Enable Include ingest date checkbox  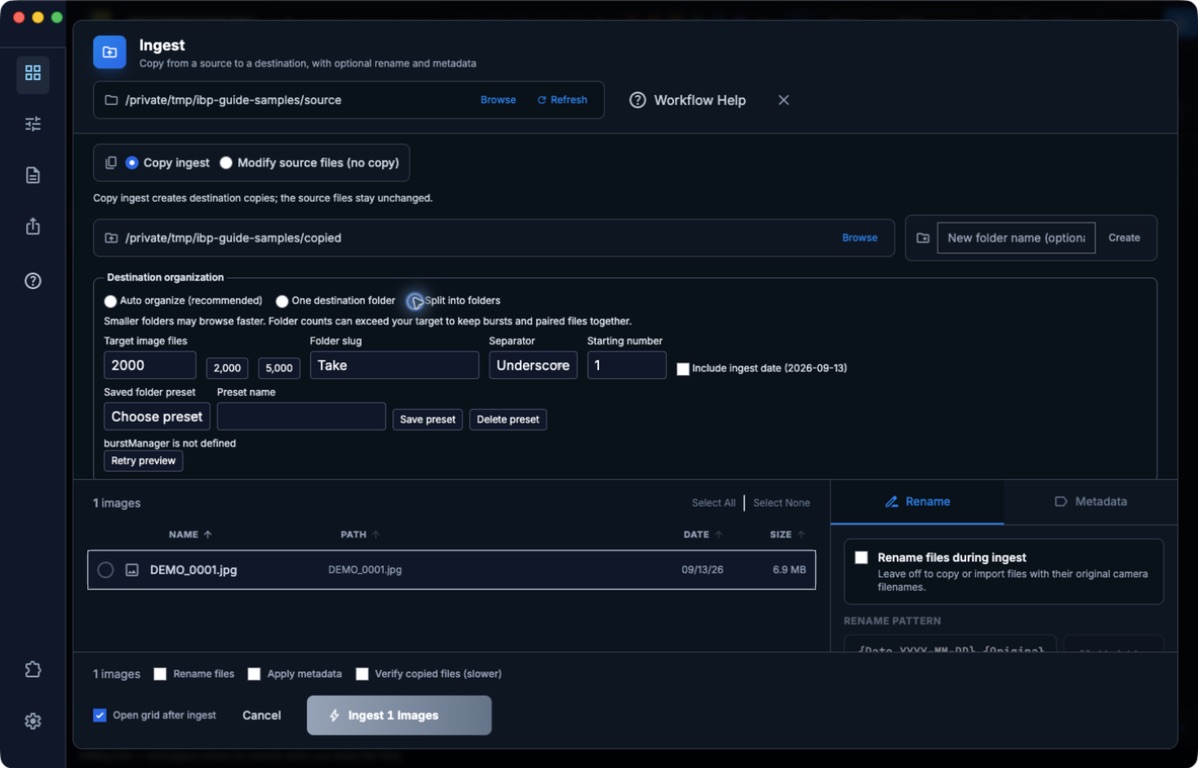[x=683, y=368]
